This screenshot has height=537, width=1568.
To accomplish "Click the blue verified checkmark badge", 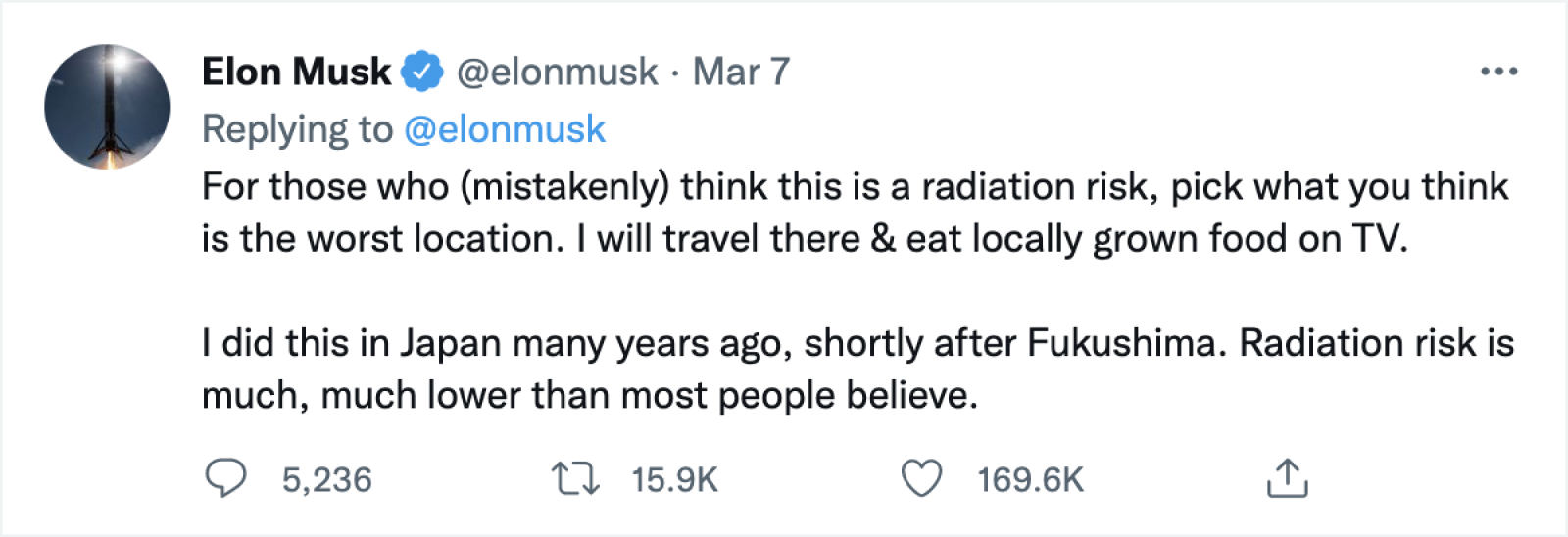I will click(x=423, y=72).
